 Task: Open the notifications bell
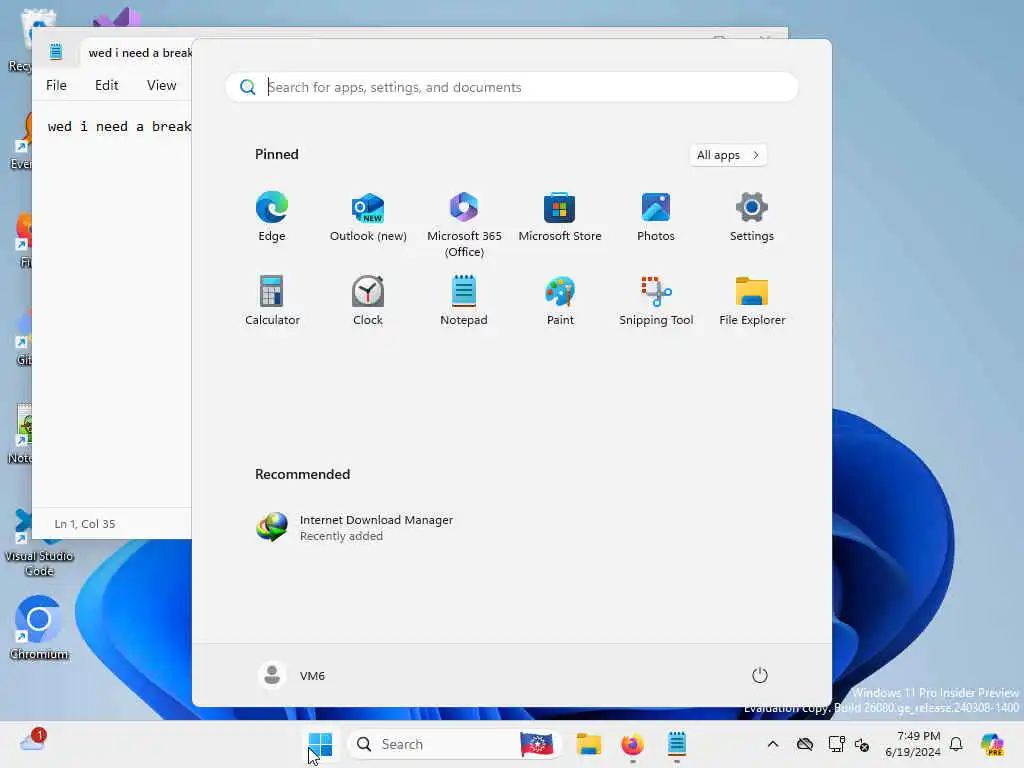coord(956,744)
